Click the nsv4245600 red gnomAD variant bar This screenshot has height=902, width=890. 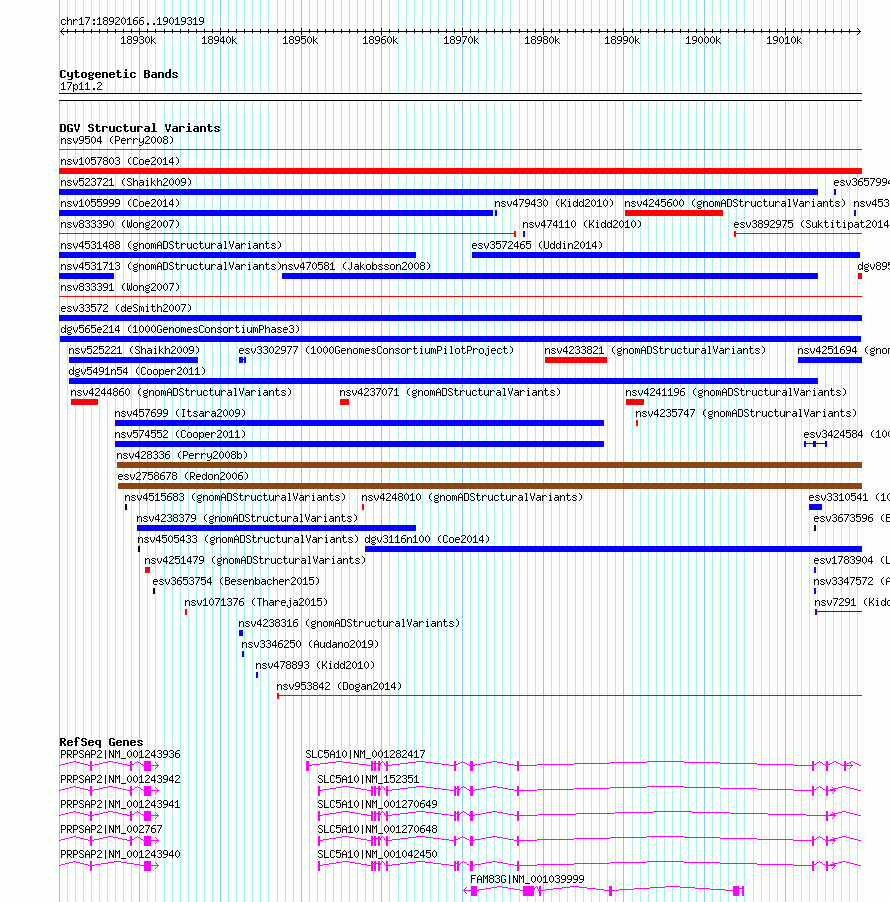(x=674, y=213)
